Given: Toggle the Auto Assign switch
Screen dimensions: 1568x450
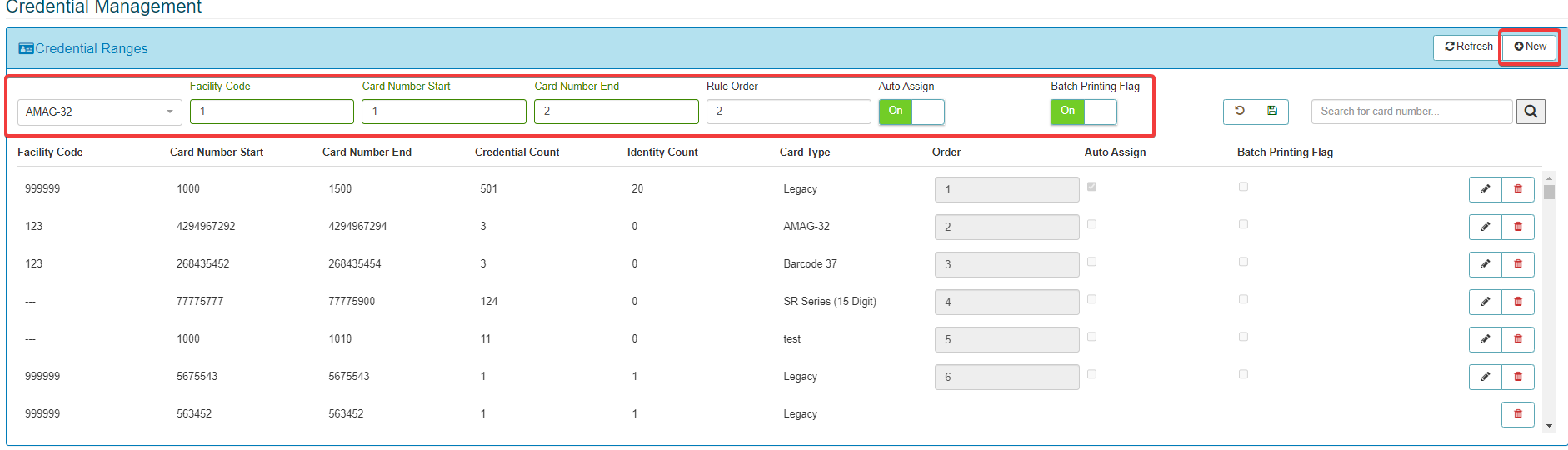Looking at the screenshot, I should tap(911, 112).
